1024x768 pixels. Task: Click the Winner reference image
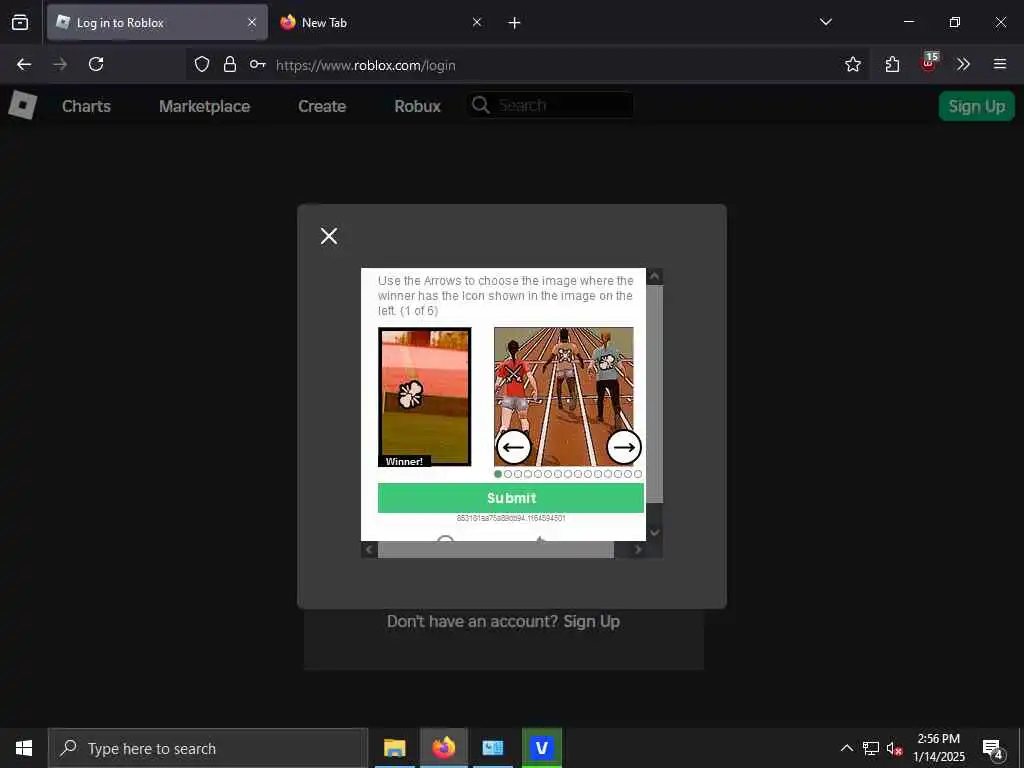coord(424,397)
